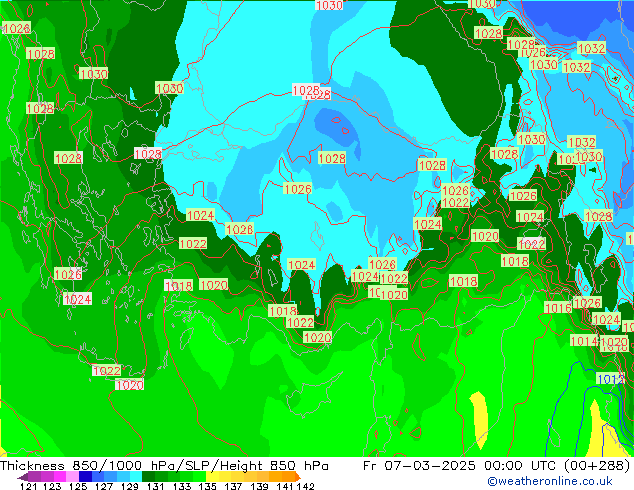Click the forecast date "Fr 07-03-2025 00:00 UTC (00+288)"
Viewport: 634px width, 490px height.
pyautogui.click(x=496, y=466)
